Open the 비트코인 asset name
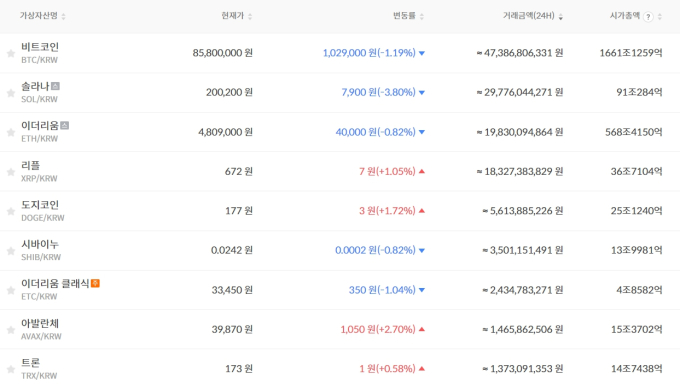The image size is (680, 388). (40, 47)
